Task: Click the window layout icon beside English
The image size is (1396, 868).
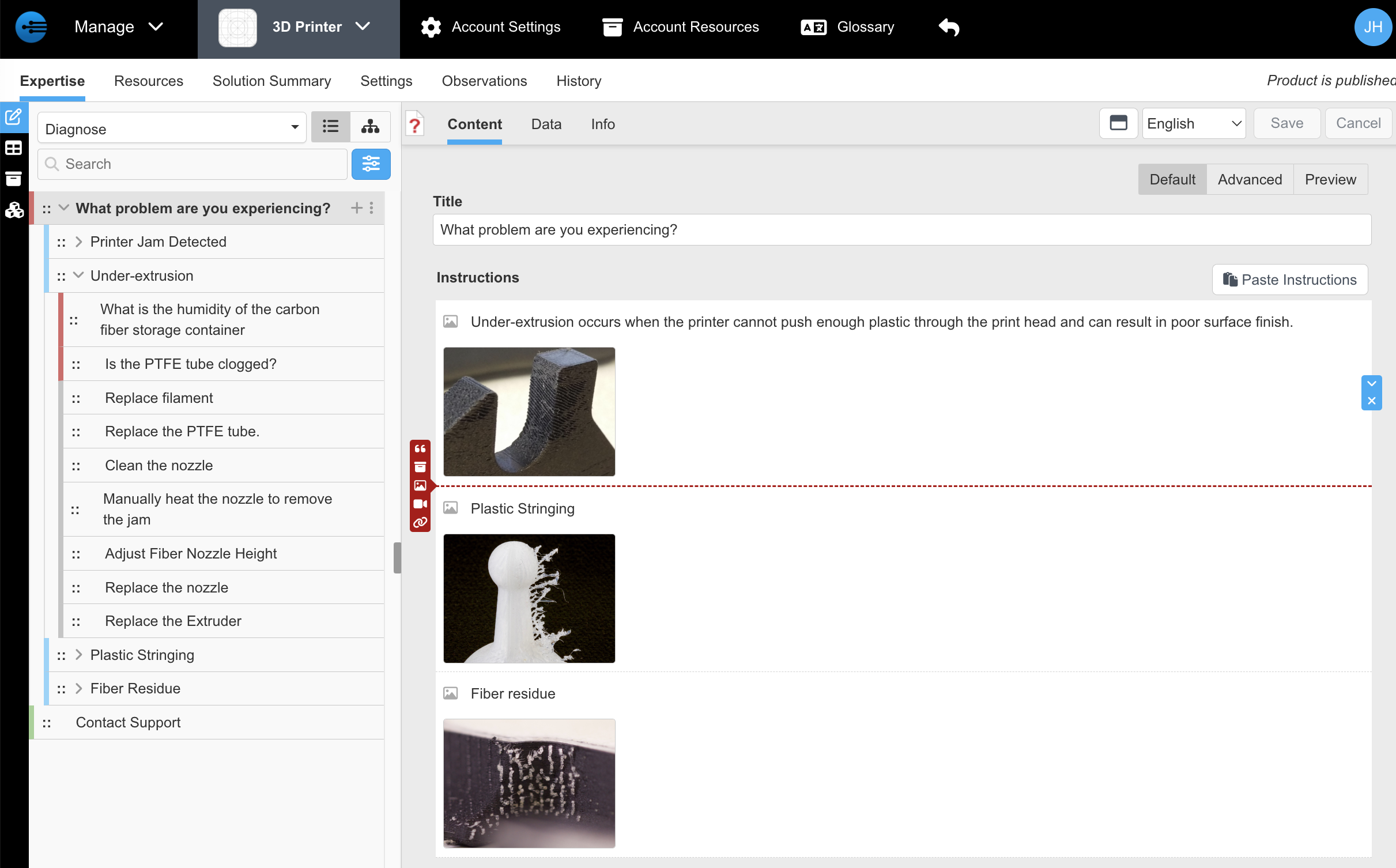Action: [1118, 123]
